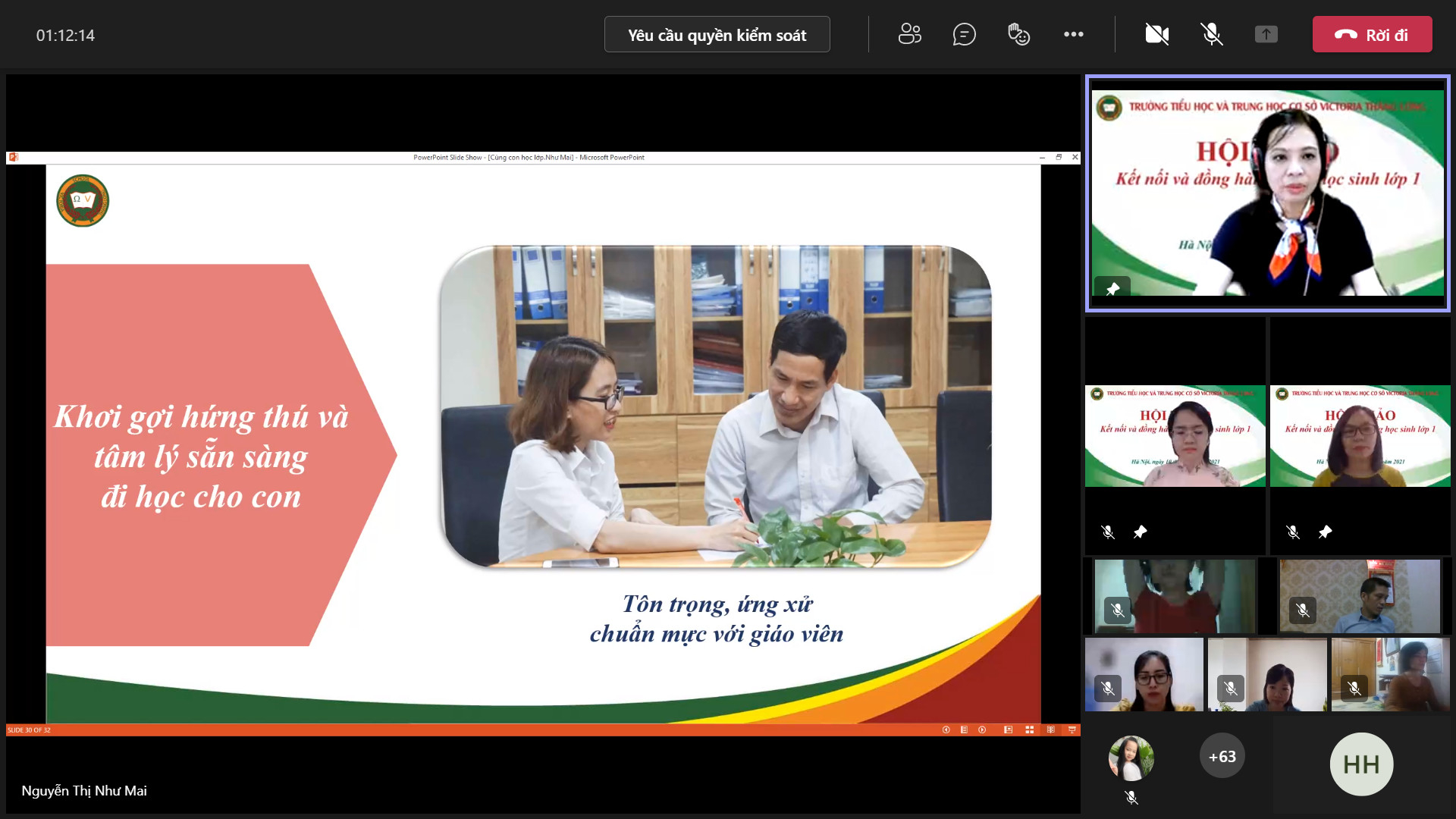This screenshot has width=1456, height=819.
Task: Open the participants panel icon
Action: point(909,34)
